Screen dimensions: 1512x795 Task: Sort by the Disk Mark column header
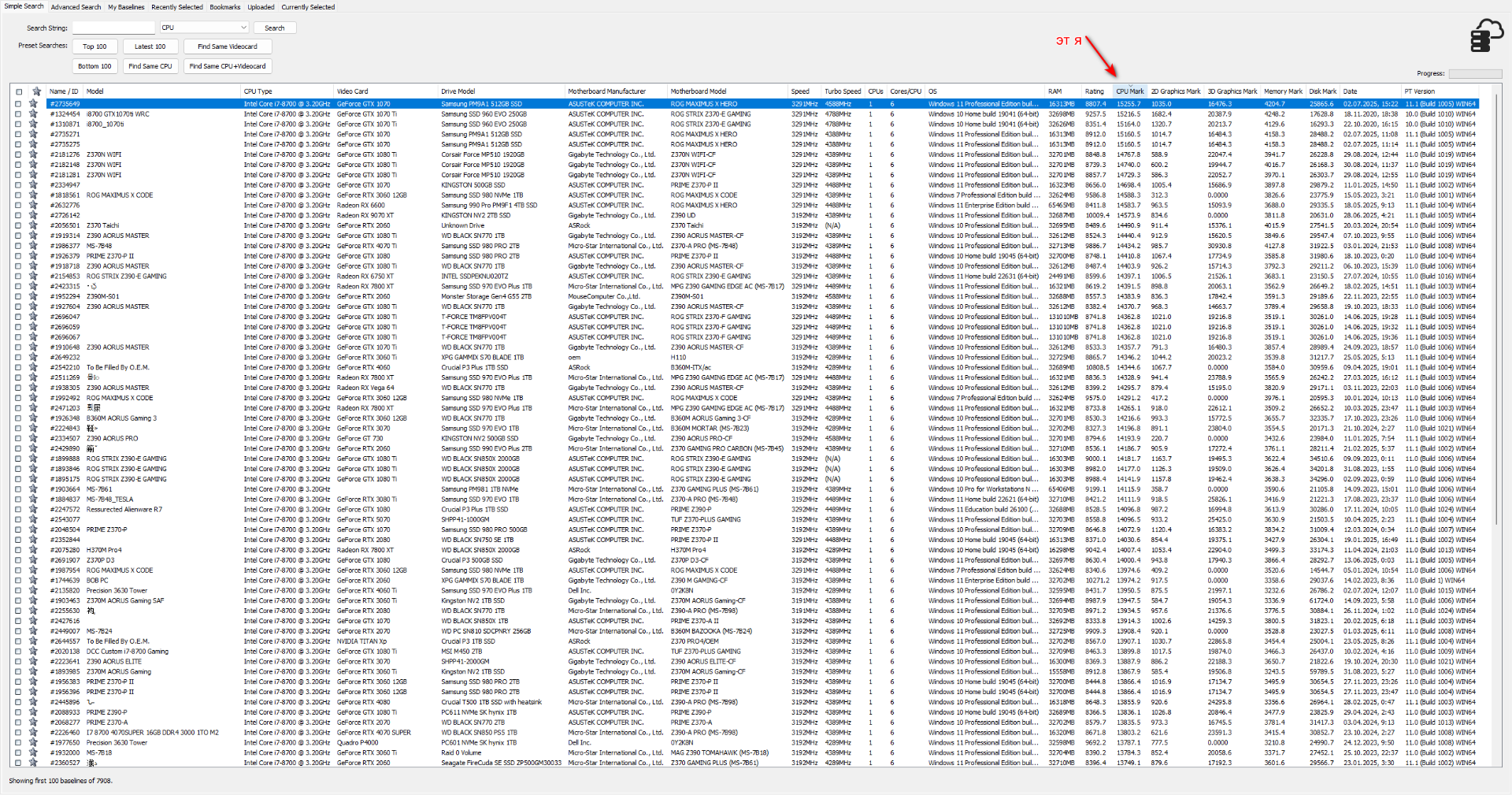(x=1323, y=91)
